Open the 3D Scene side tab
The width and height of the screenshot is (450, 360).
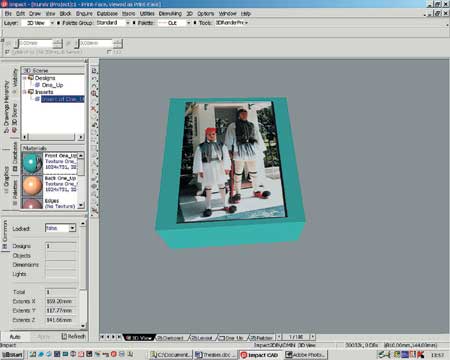pyautogui.click(x=14, y=118)
